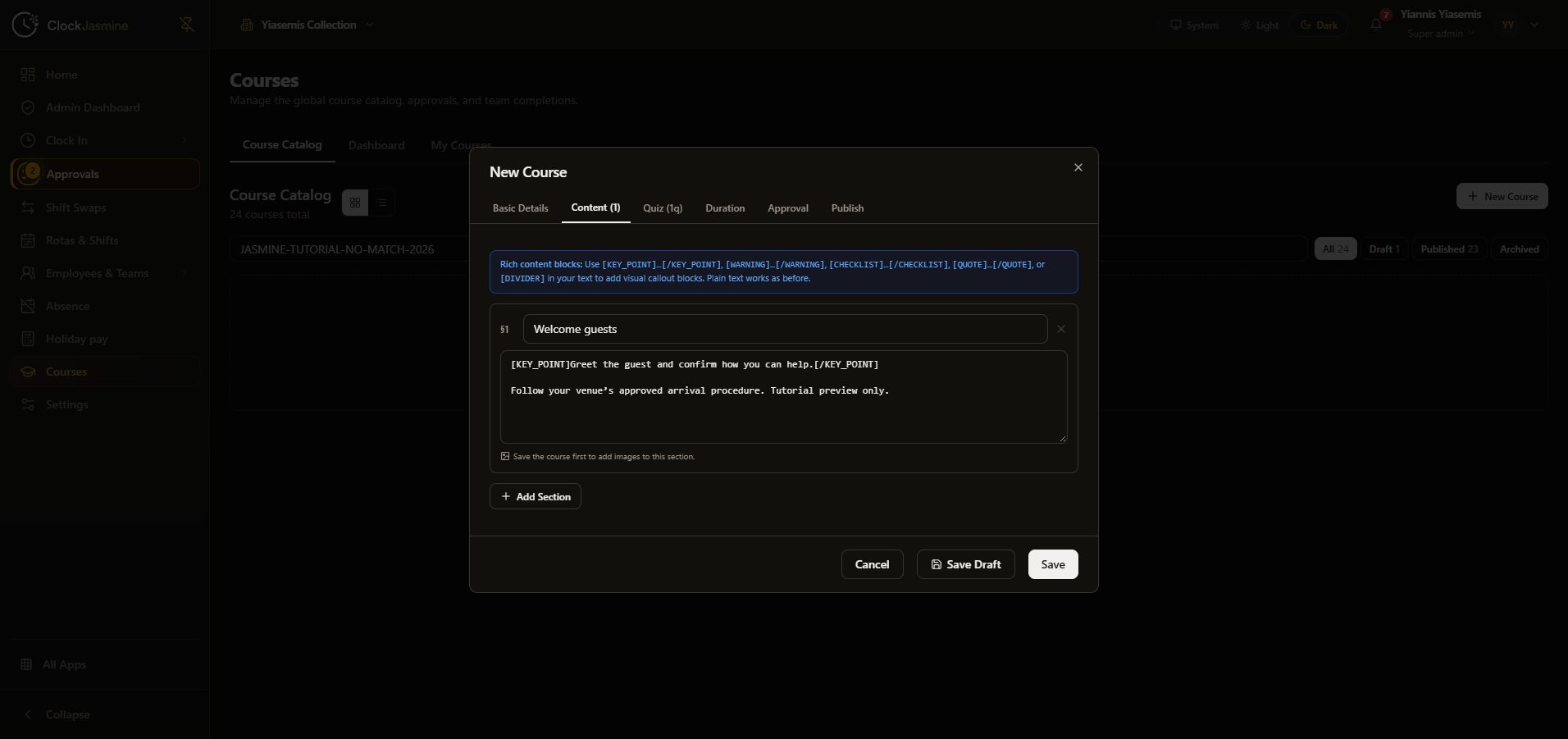Click the YY user avatar

(1508, 25)
